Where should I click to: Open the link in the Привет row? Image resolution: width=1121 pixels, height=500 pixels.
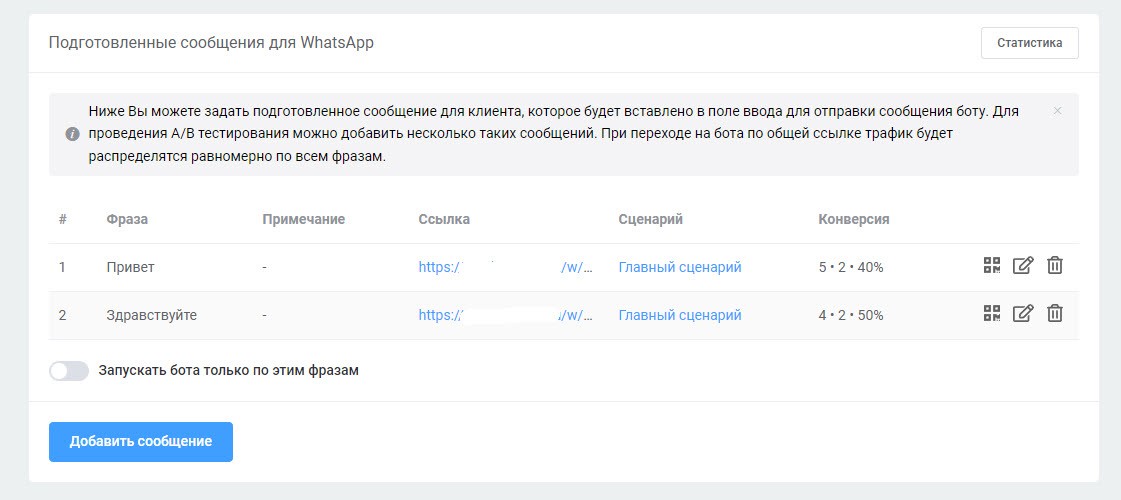(506, 267)
